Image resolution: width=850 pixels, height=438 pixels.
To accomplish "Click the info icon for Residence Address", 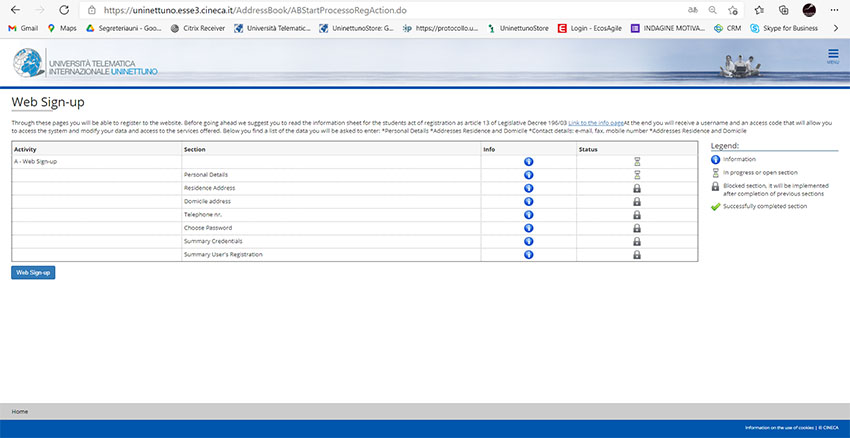I will [528, 188].
